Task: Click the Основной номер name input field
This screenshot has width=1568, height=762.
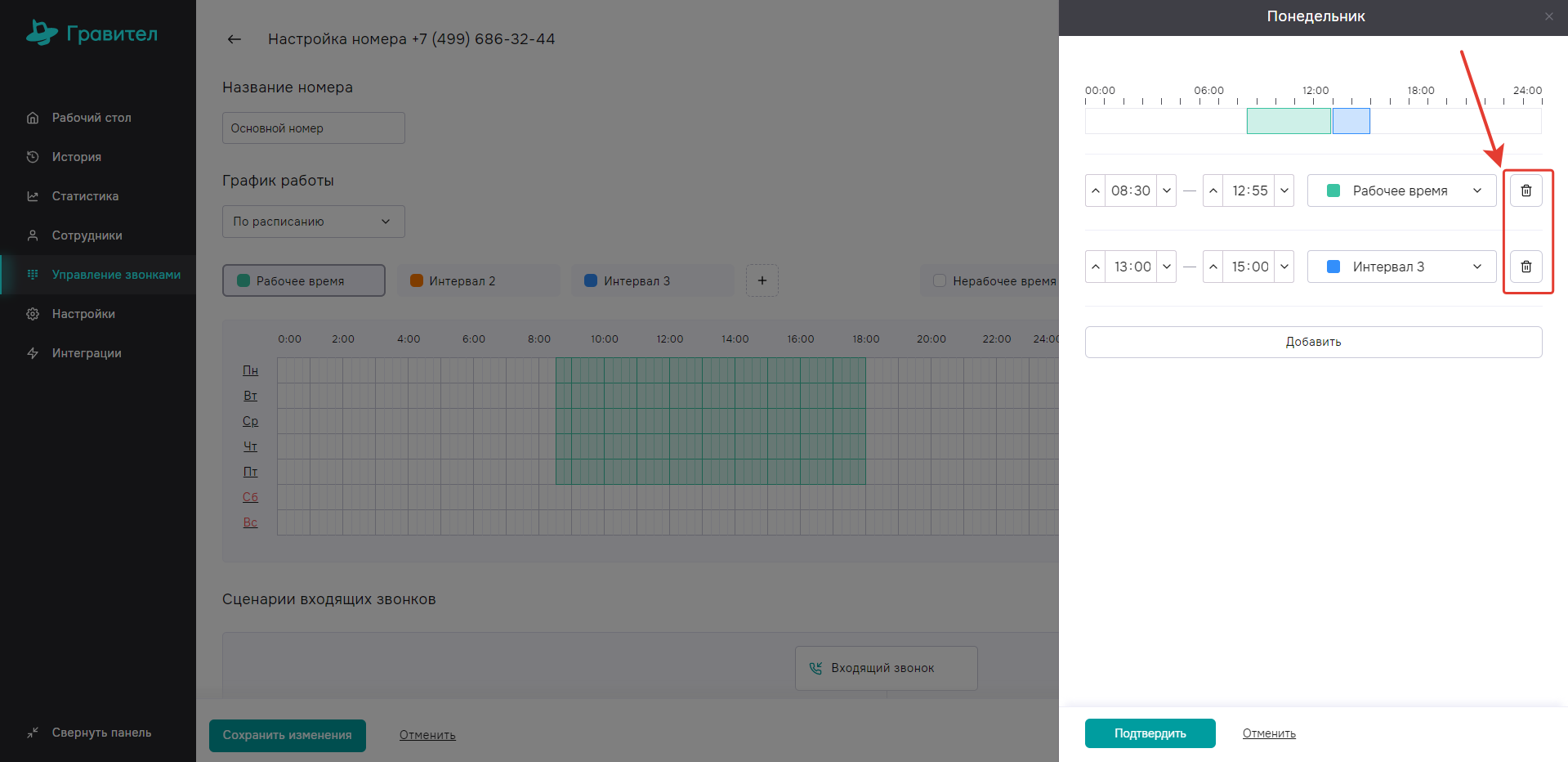Action: pos(313,128)
